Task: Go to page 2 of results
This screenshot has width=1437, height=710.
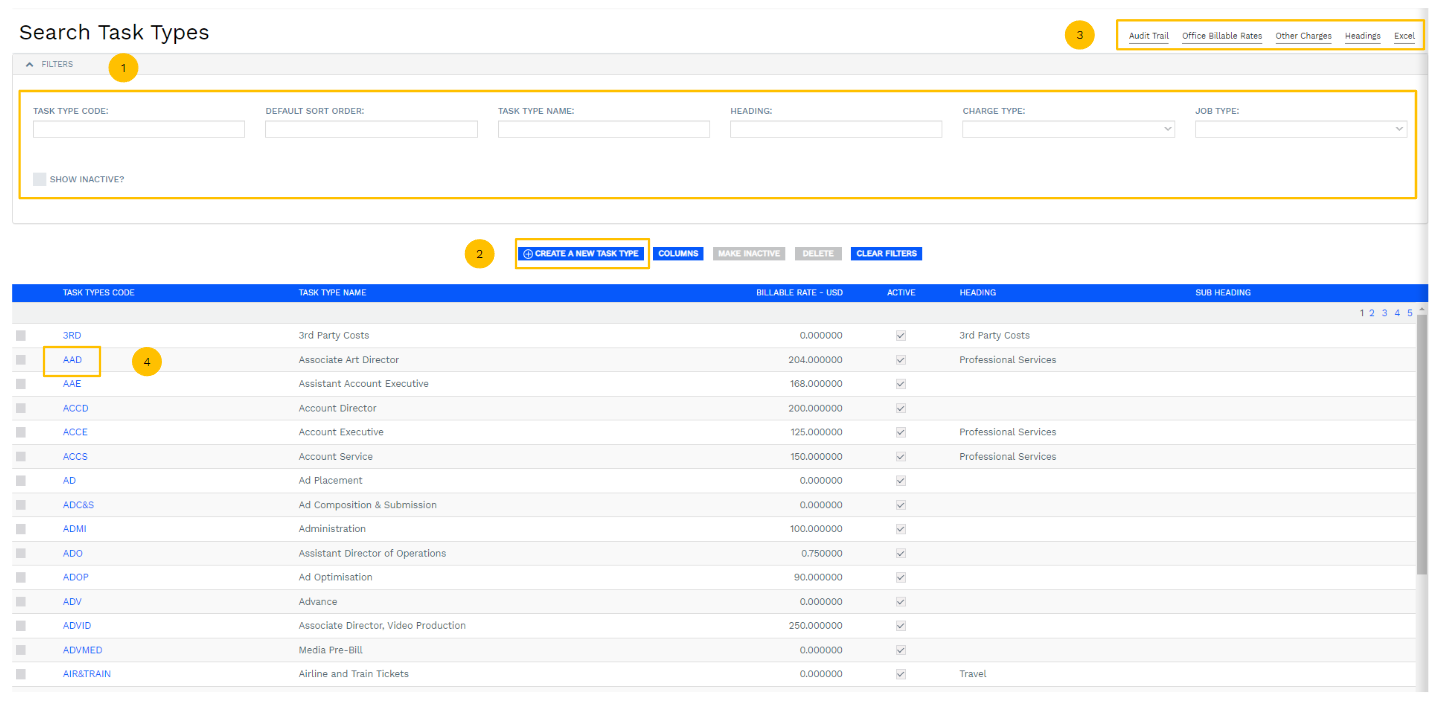Action: pyautogui.click(x=1372, y=313)
